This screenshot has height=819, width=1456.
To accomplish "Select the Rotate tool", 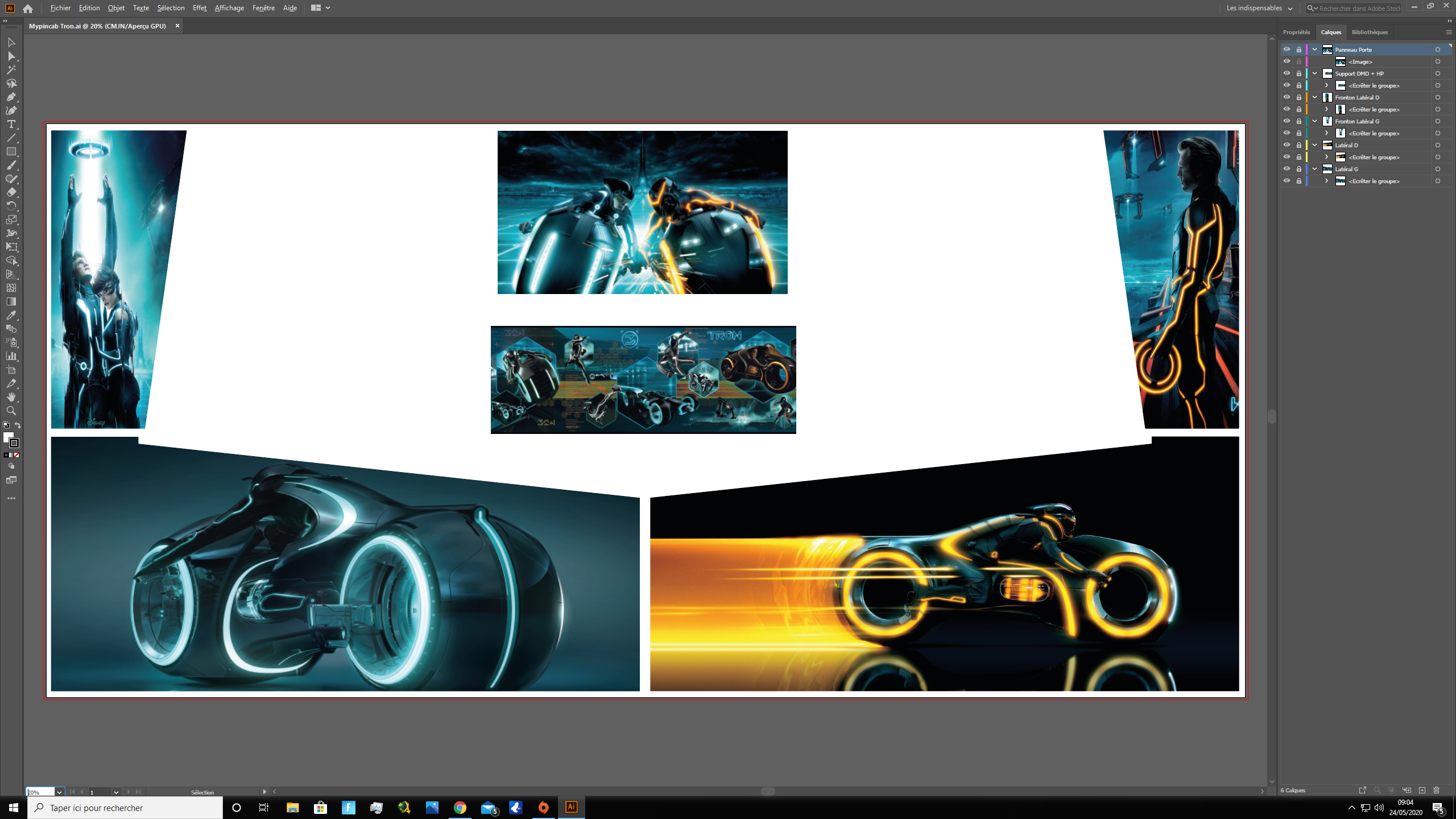I will (x=11, y=206).
